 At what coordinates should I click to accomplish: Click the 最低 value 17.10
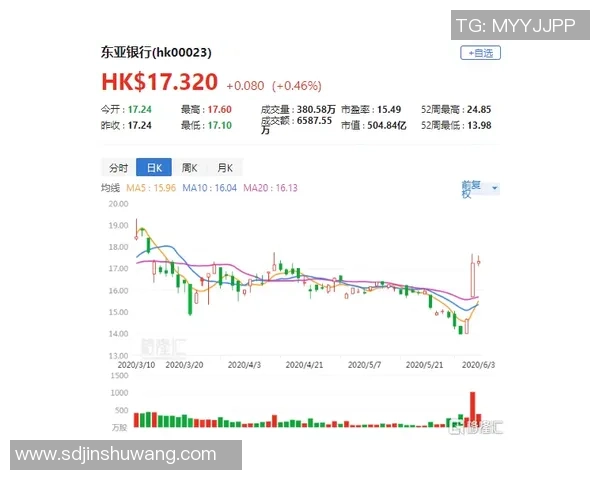220,125
